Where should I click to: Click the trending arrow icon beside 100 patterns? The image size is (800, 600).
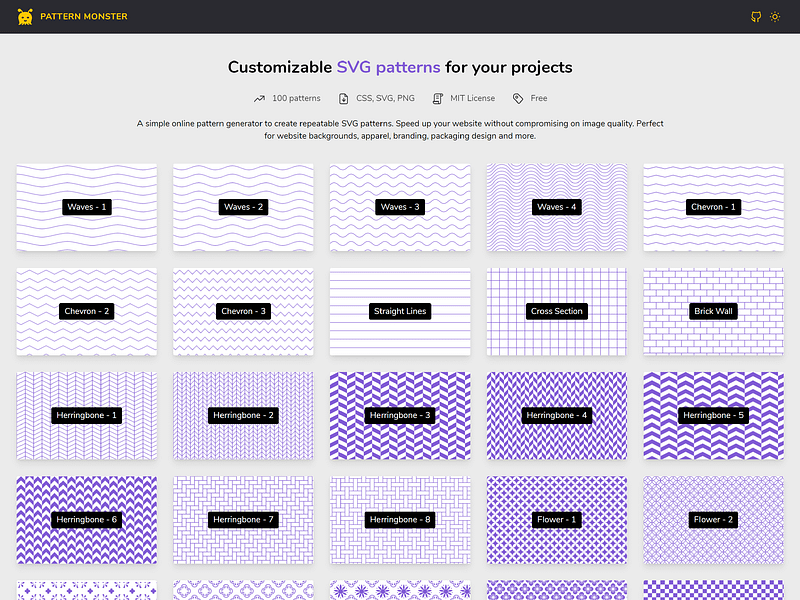pyautogui.click(x=259, y=98)
